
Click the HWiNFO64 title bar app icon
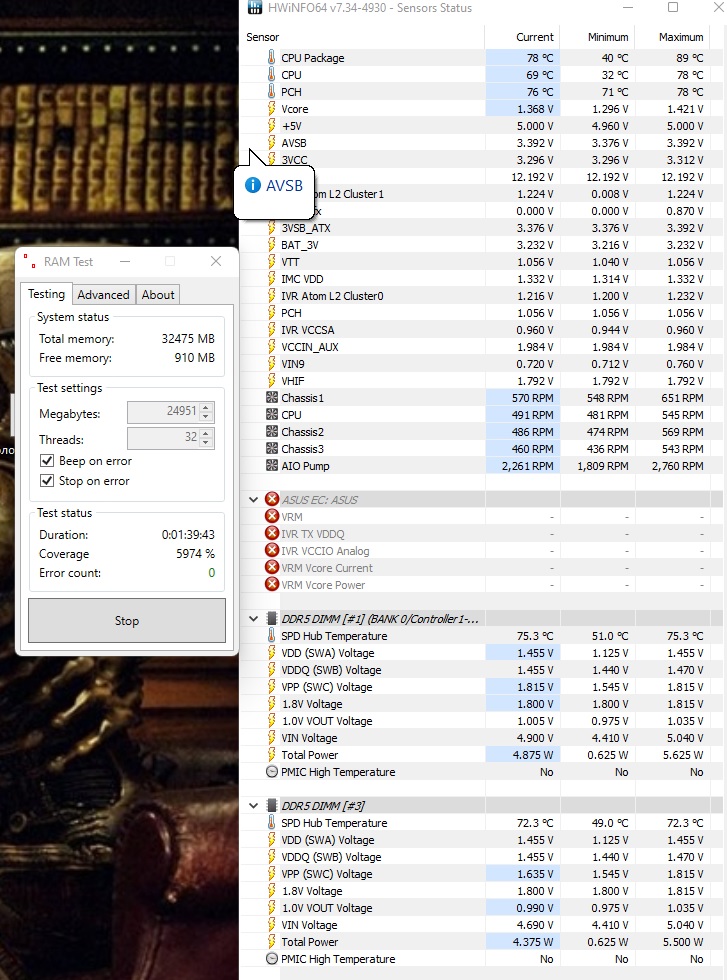255,8
